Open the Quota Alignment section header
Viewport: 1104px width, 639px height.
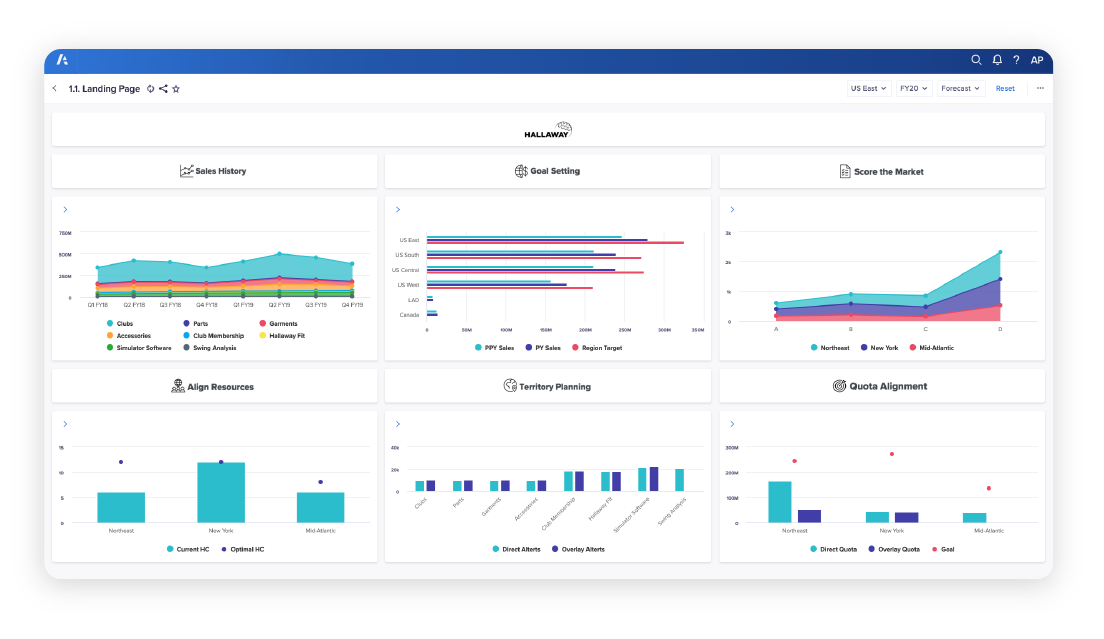click(x=882, y=386)
